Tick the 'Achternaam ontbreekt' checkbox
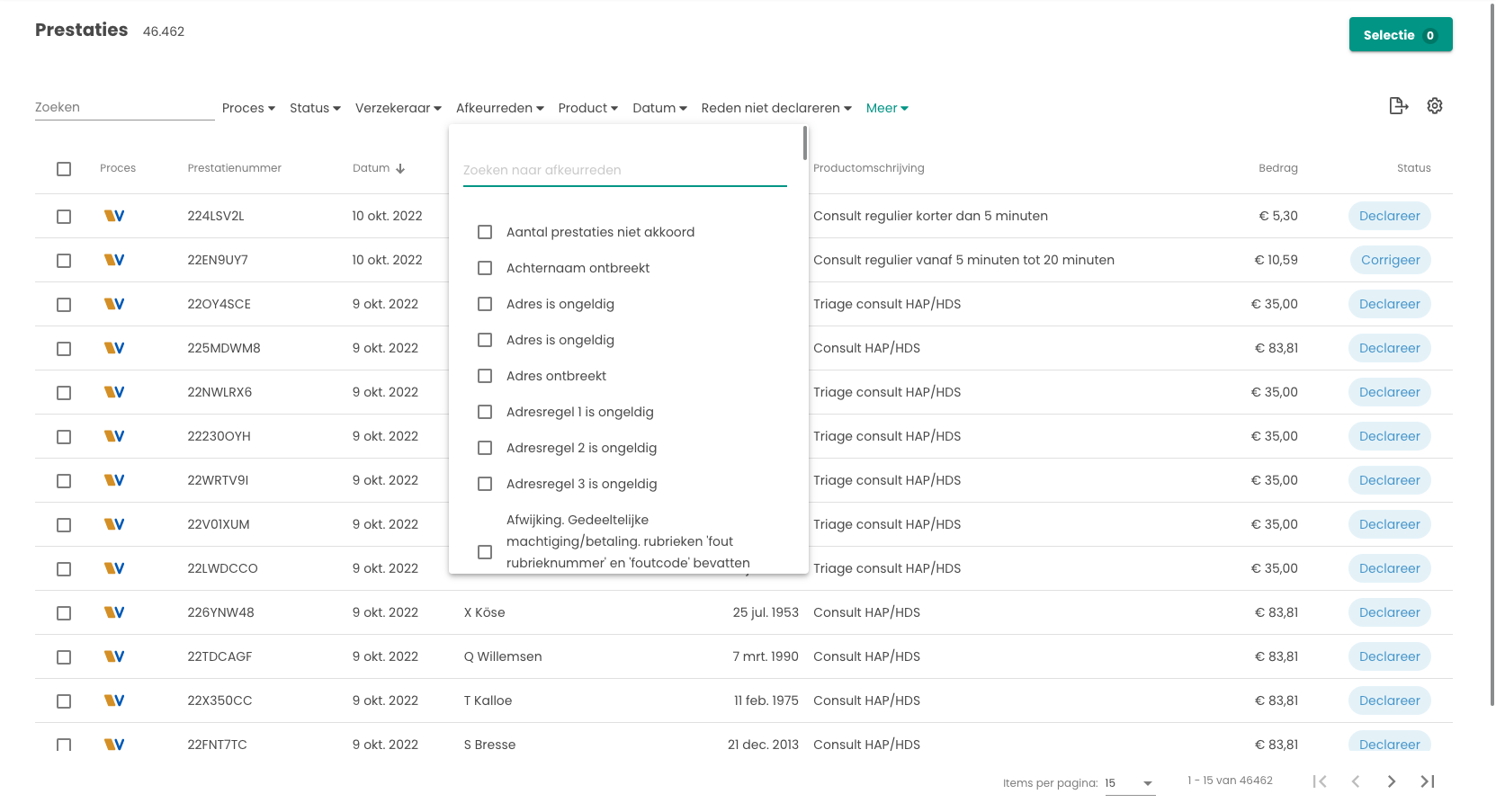This screenshot has height=812, width=1496. coord(485,268)
